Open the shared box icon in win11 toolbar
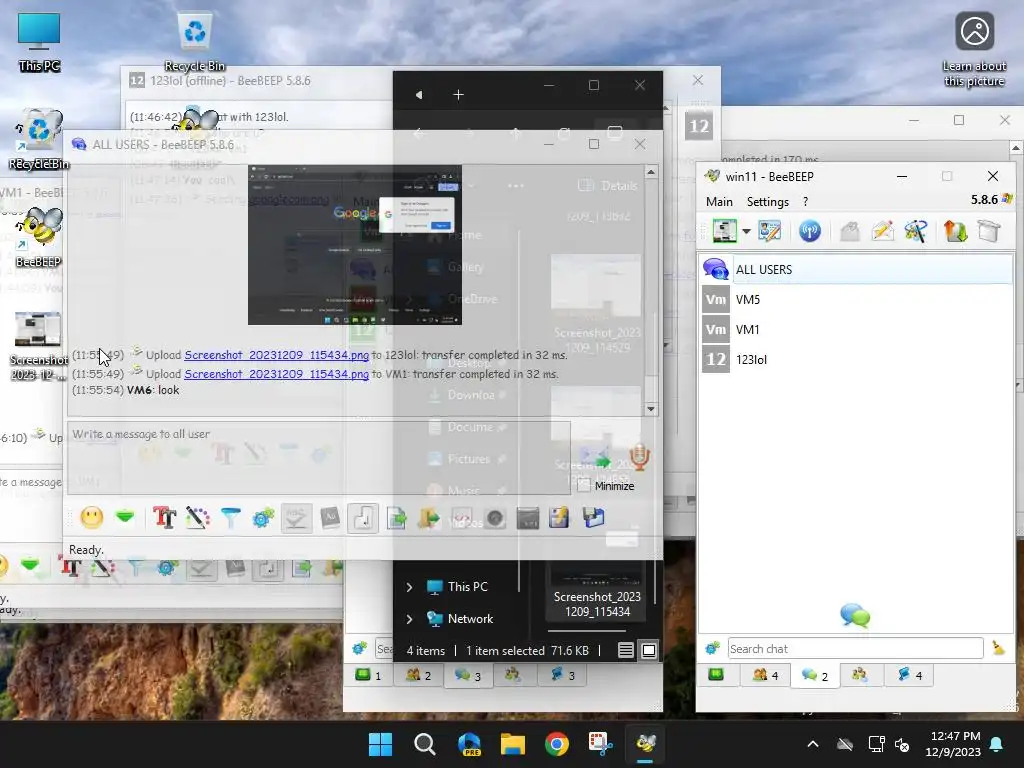The image size is (1024, 768). [989, 231]
